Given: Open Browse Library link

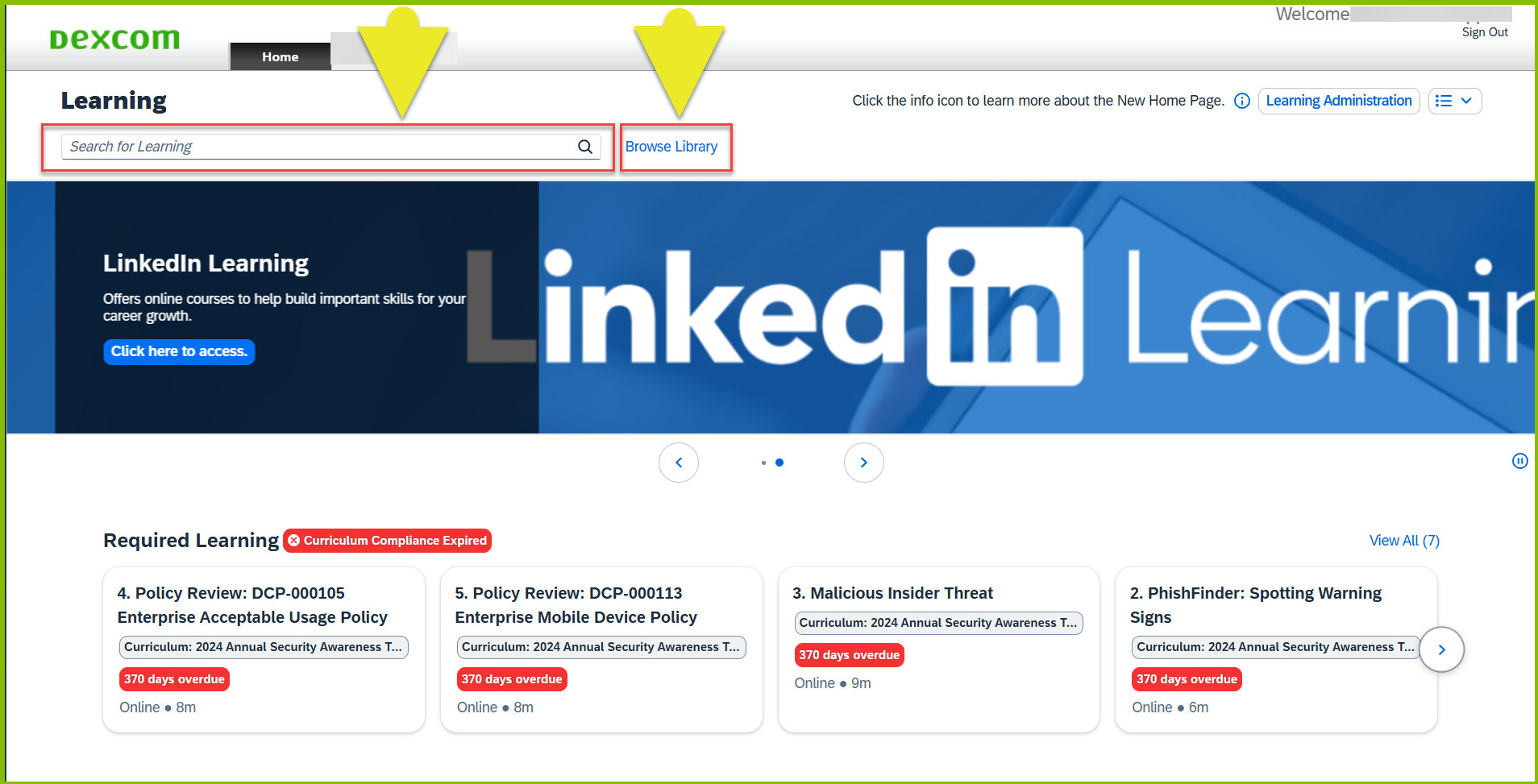Looking at the screenshot, I should pyautogui.click(x=671, y=147).
